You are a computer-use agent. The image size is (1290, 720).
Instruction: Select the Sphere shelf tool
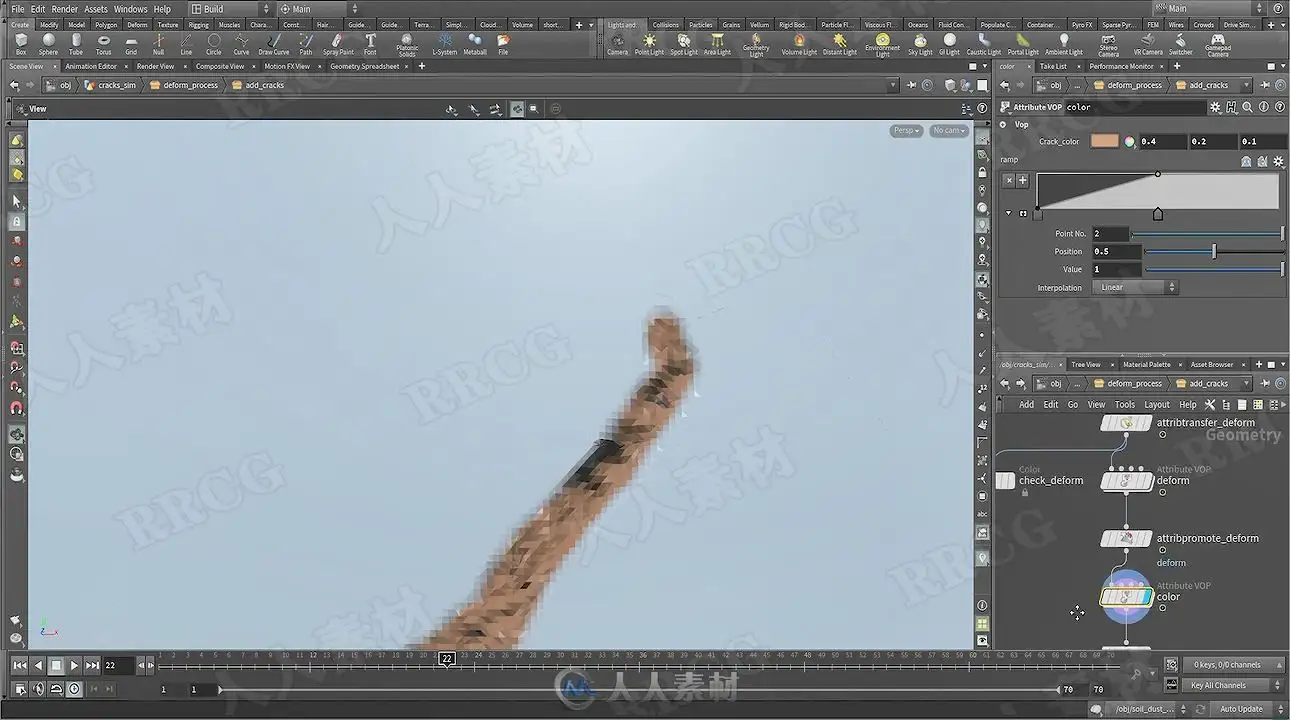click(48, 44)
